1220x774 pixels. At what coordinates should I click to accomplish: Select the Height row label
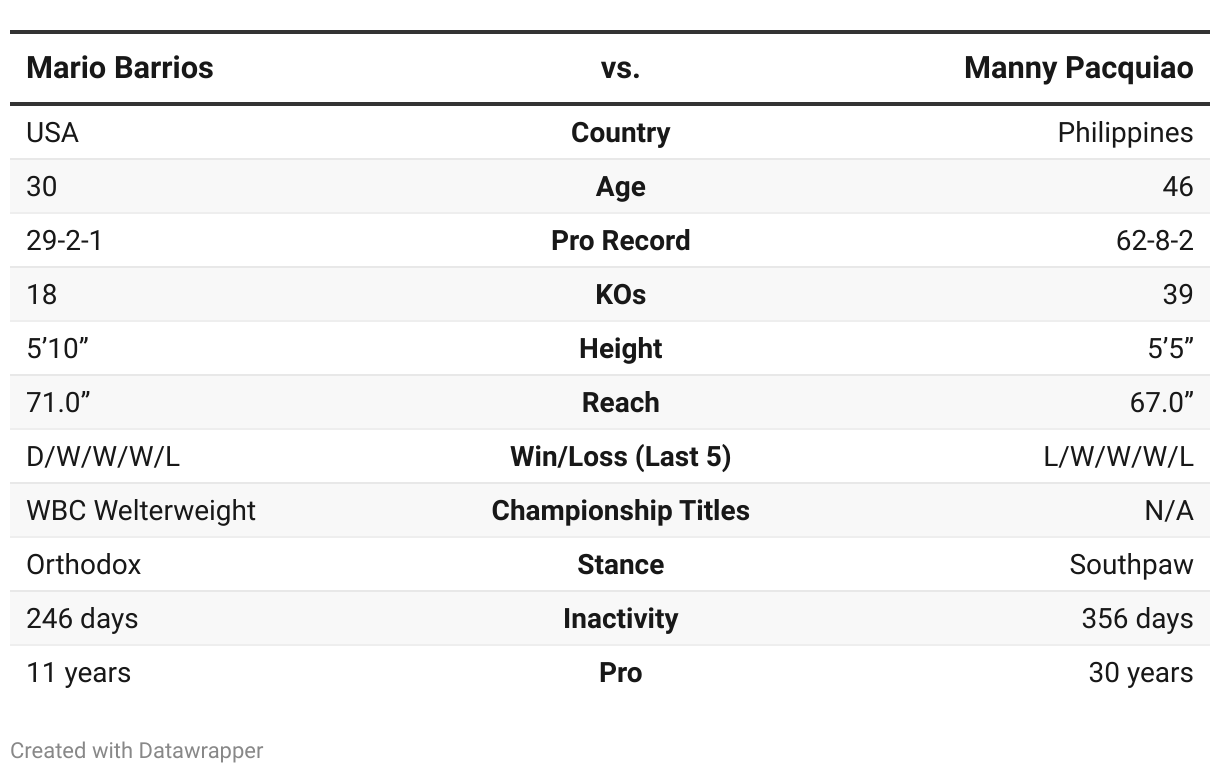coord(620,349)
